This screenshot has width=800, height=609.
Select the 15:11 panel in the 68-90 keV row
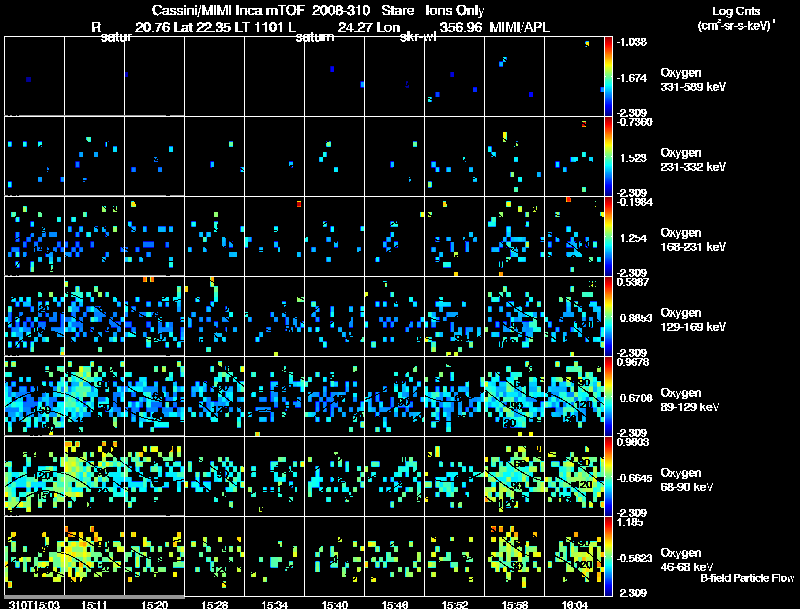pos(94,476)
